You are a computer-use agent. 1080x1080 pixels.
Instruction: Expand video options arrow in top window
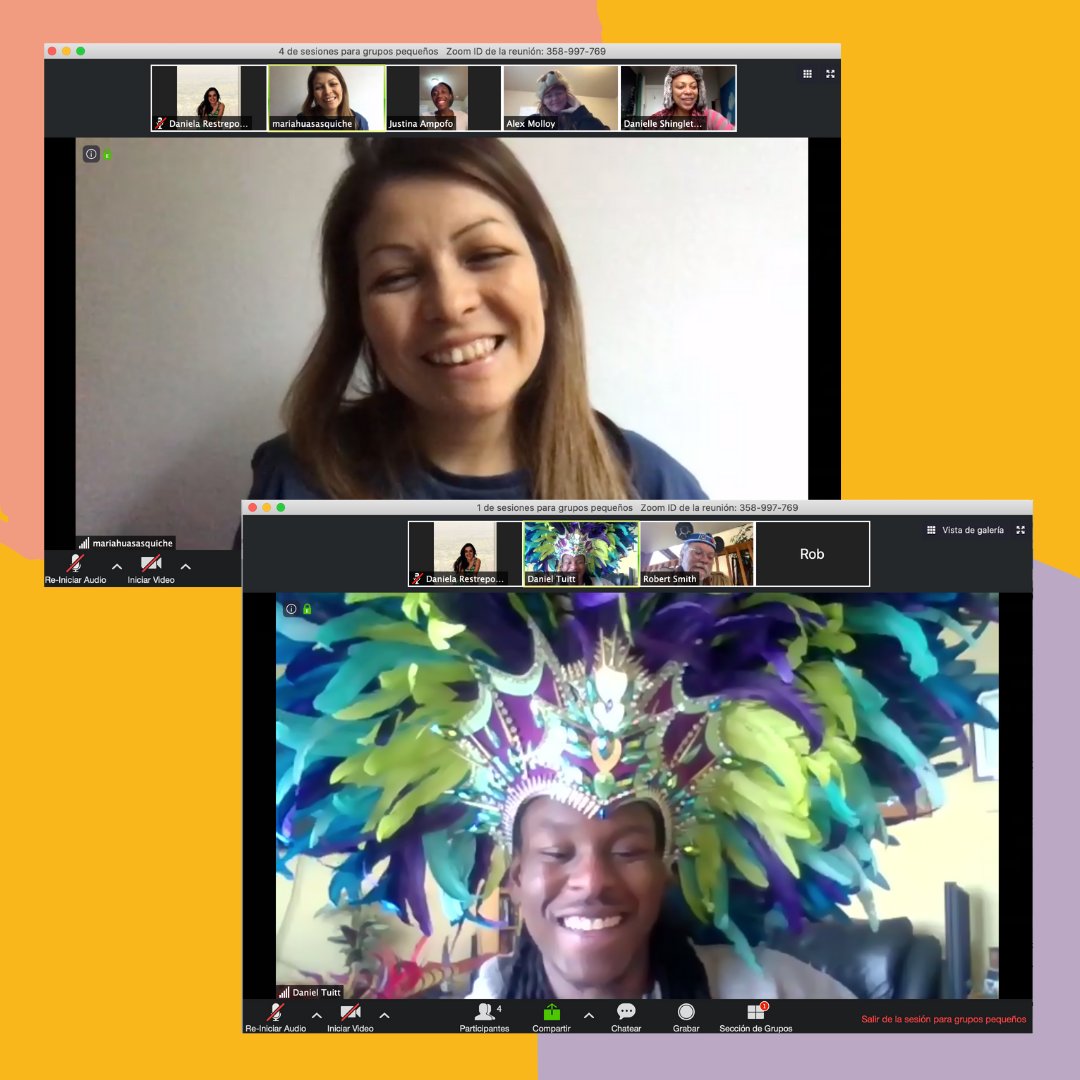click(185, 566)
